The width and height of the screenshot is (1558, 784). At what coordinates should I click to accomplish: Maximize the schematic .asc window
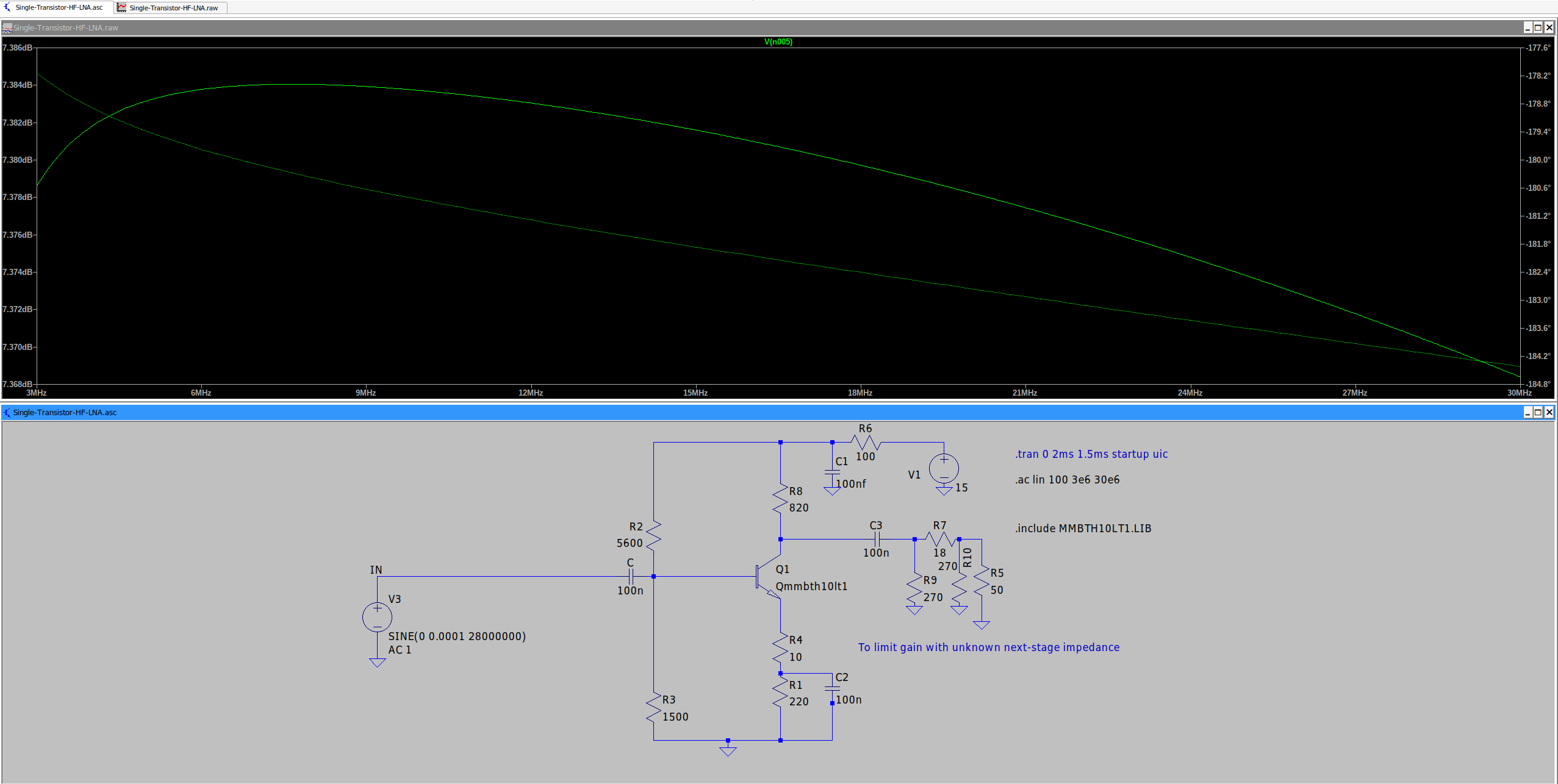click(1538, 412)
